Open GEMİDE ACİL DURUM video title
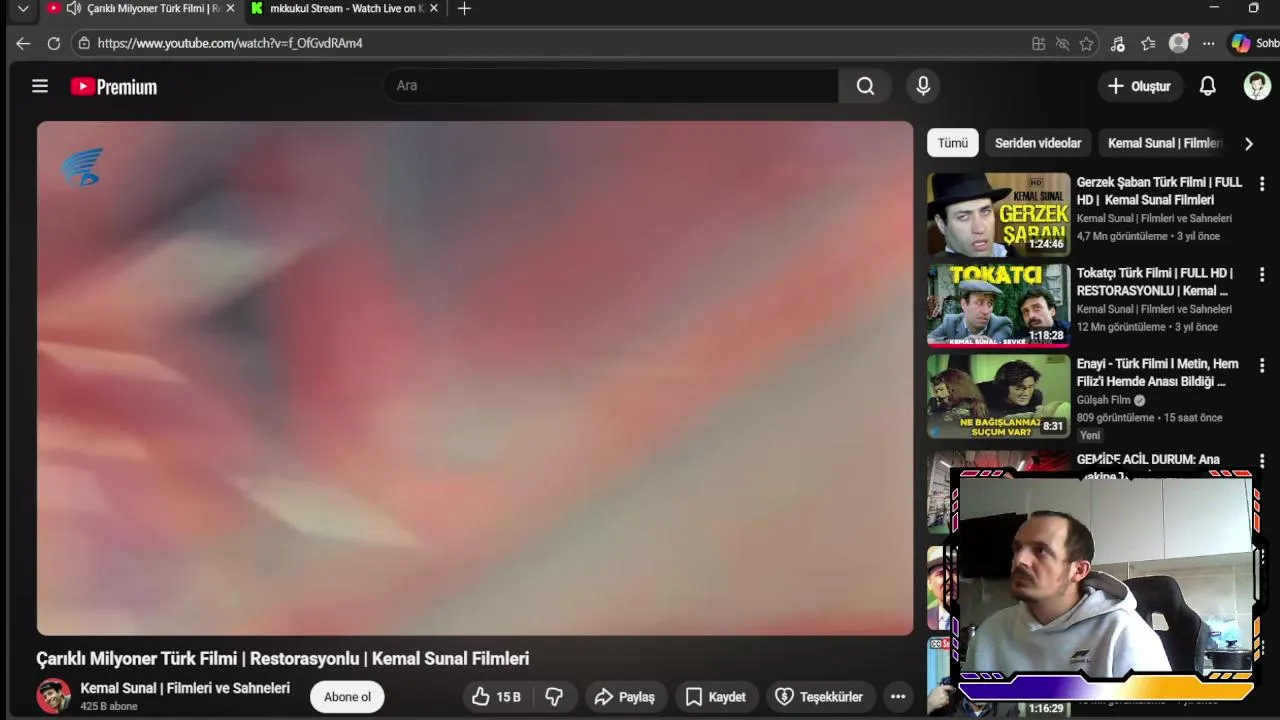Image resolution: width=1280 pixels, height=720 pixels. coord(1148,460)
